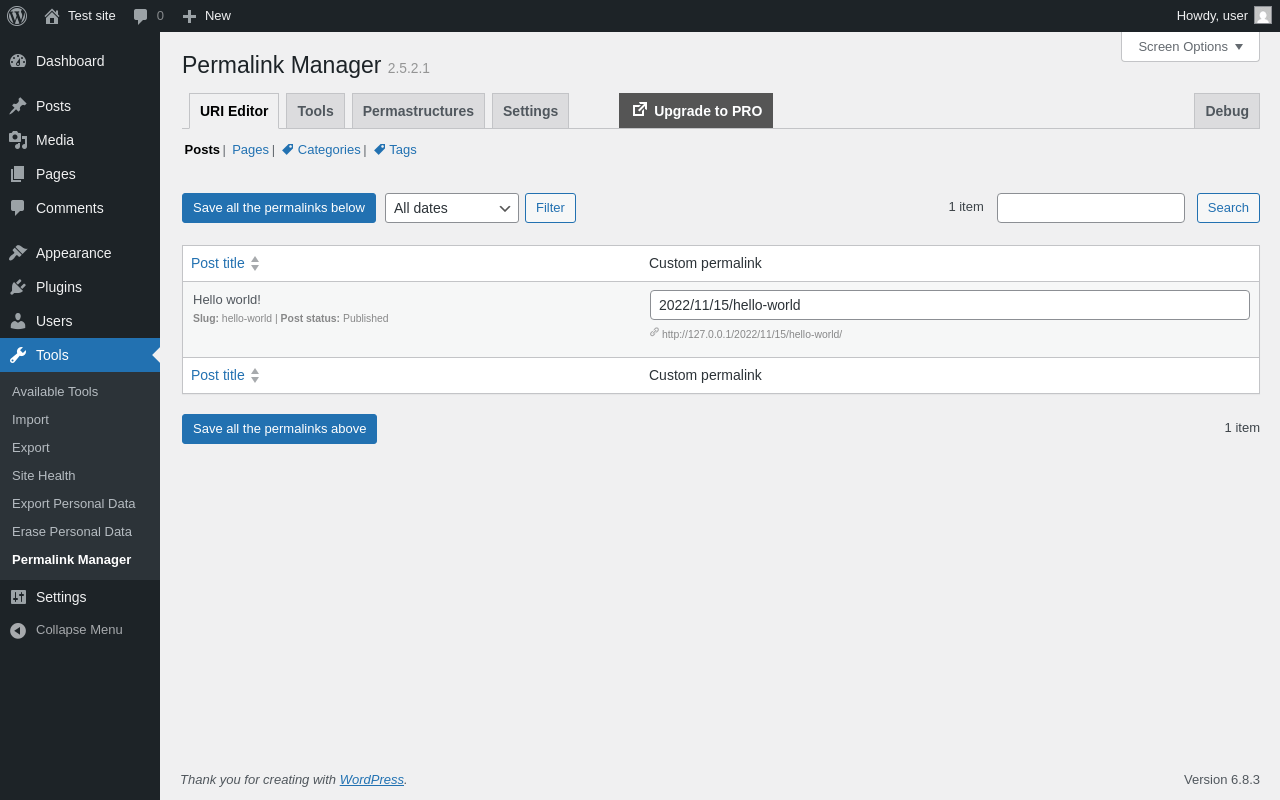Switch to the Tools tab

[x=315, y=111]
